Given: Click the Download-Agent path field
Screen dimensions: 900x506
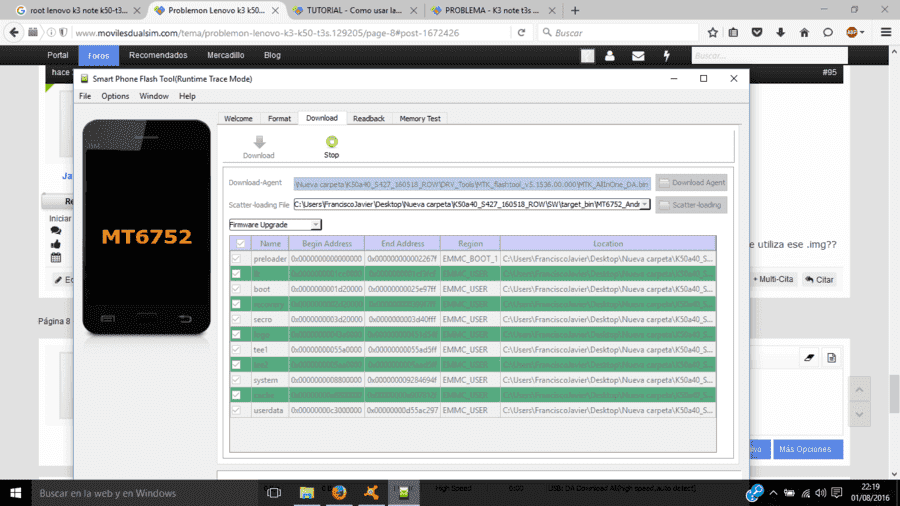Looking at the screenshot, I should pos(472,184).
